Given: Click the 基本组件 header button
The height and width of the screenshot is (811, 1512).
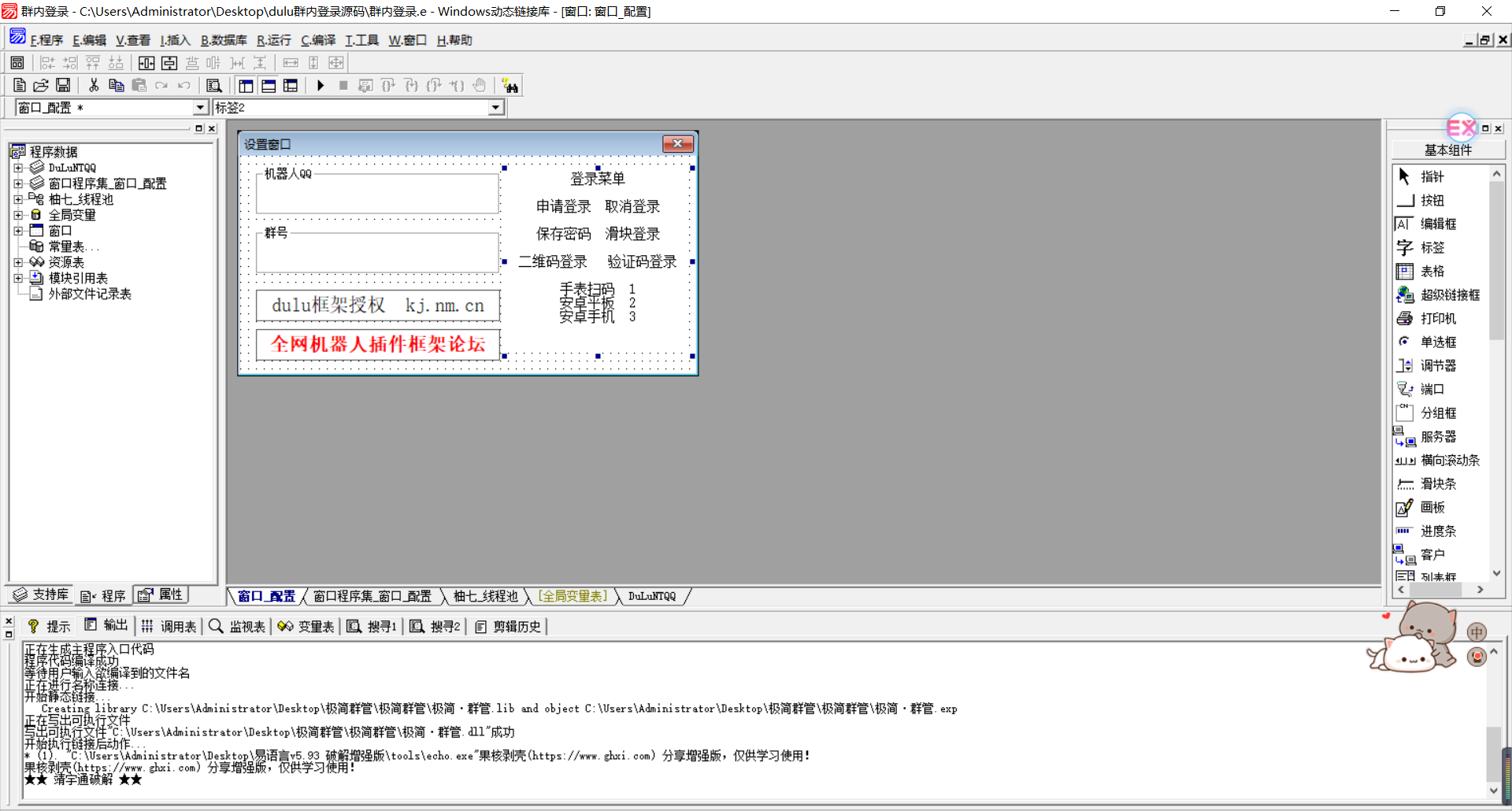Looking at the screenshot, I should [1447, 150].
